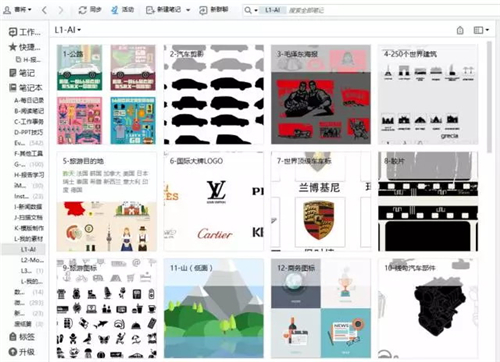The image size is (500, 362).
Task: Select notebook F-其他工具
Action: 29,153
